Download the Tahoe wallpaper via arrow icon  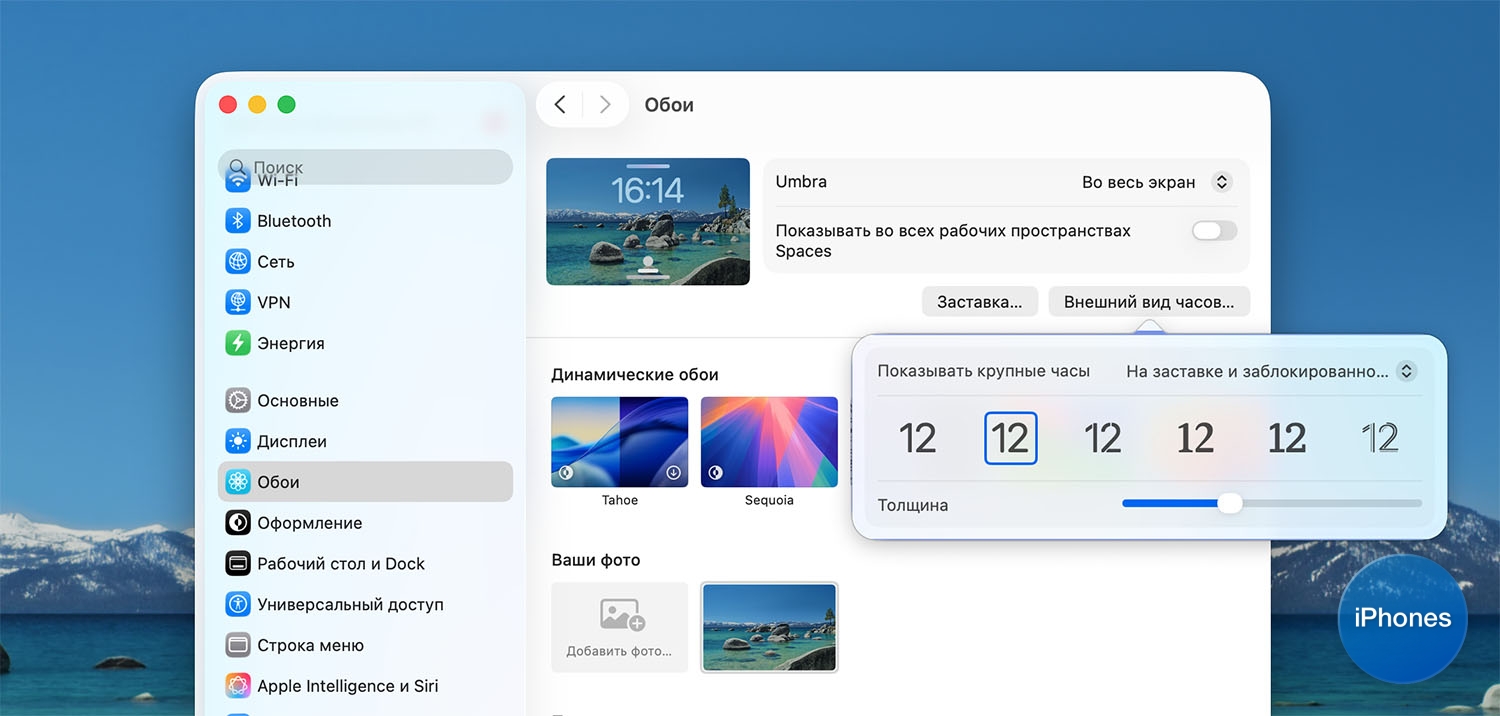click(x=673, y=473)
